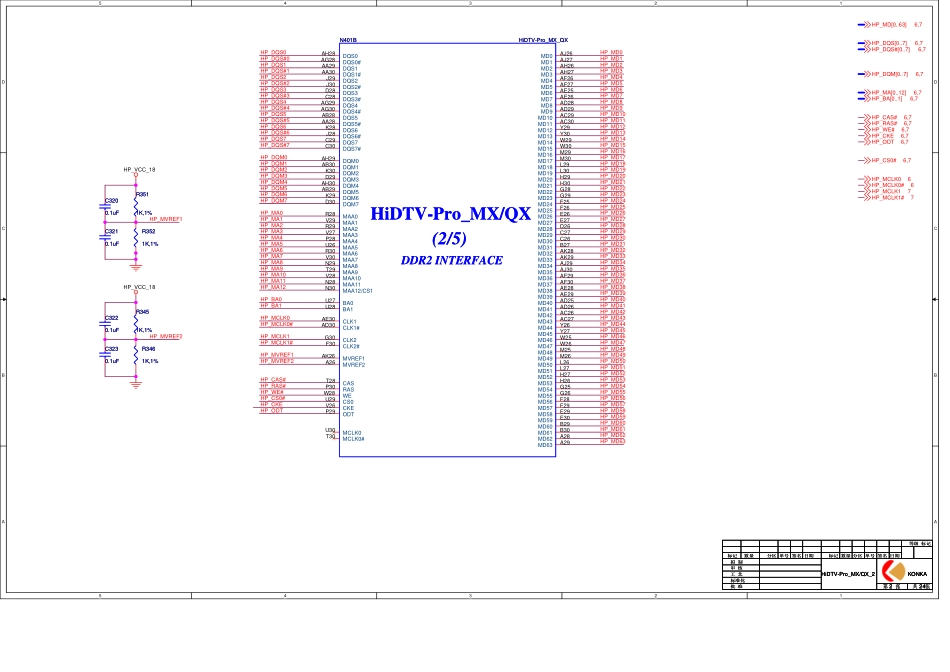Click the 'HP_MCLK1' net label at pin G30
This screenshot has width=950, height=672.
(x=275, y=336)
